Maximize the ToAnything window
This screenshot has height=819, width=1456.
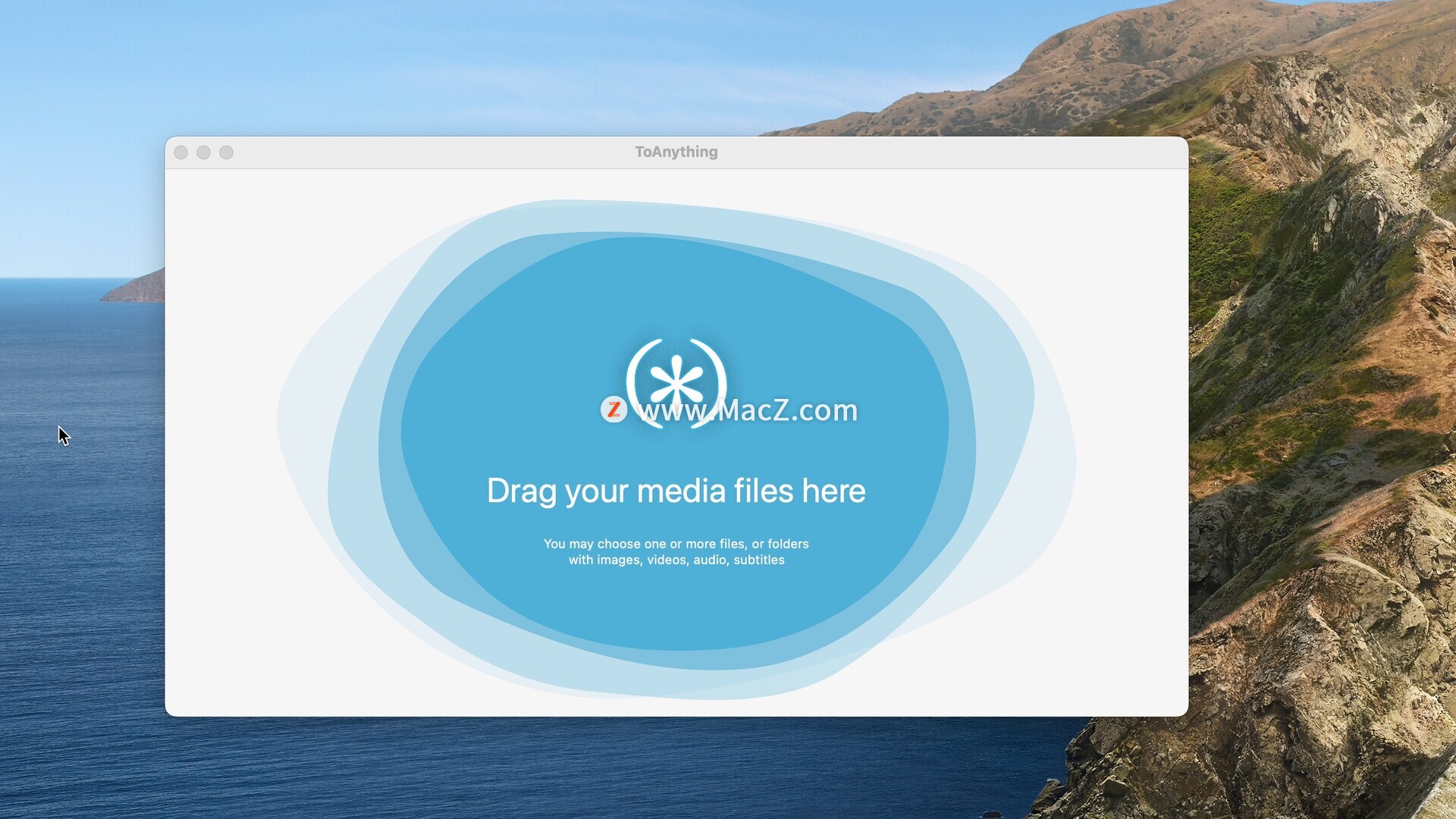227,152
